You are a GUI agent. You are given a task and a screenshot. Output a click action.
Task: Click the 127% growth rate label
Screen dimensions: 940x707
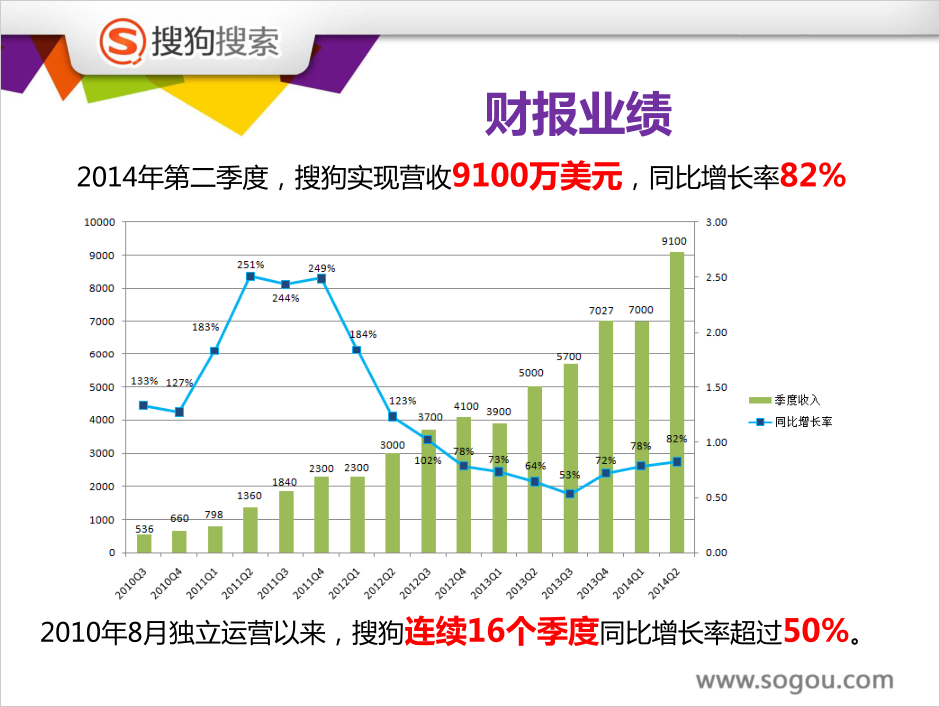pyautogui.click(x=180, y=383)
